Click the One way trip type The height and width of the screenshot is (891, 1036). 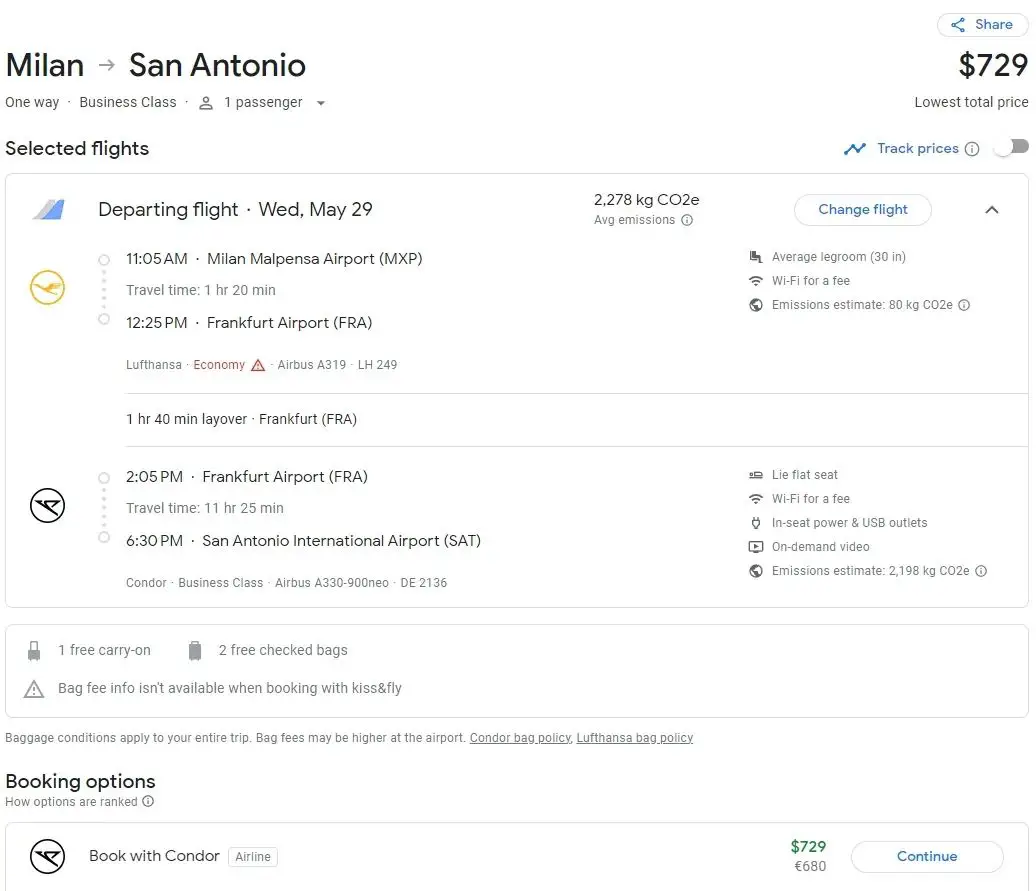(32, 103)
